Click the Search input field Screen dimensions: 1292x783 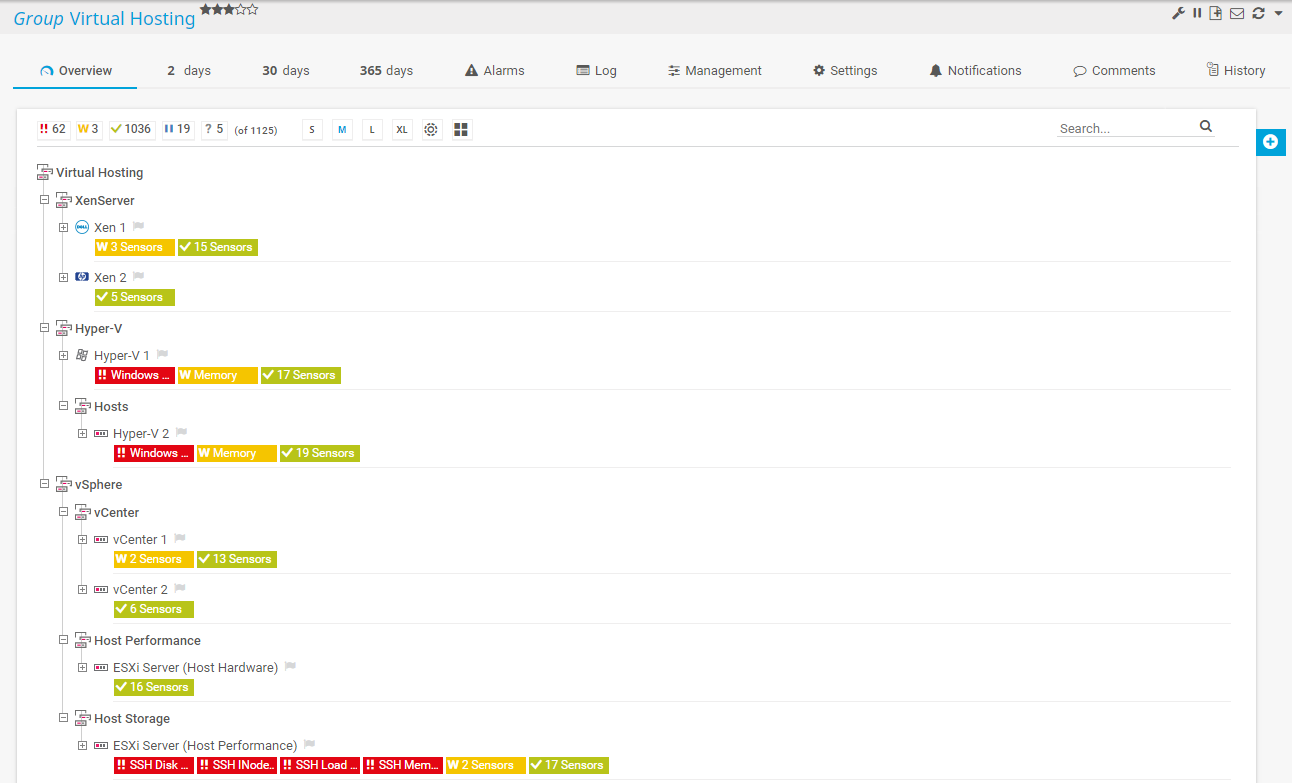(x=1126, y=128)
